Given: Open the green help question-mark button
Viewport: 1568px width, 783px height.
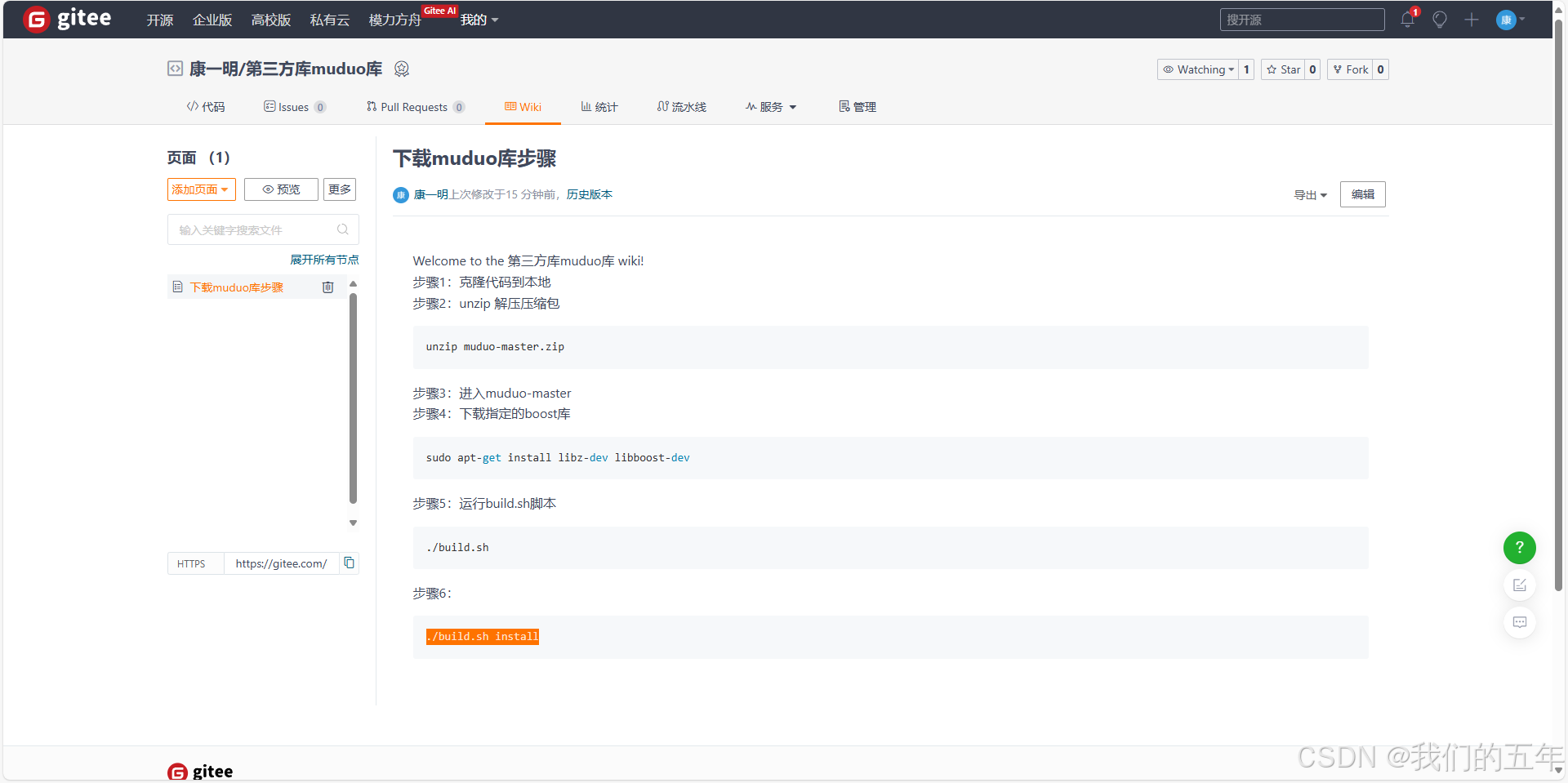Looking at the screenshot, I should (x=1519, y=548).
